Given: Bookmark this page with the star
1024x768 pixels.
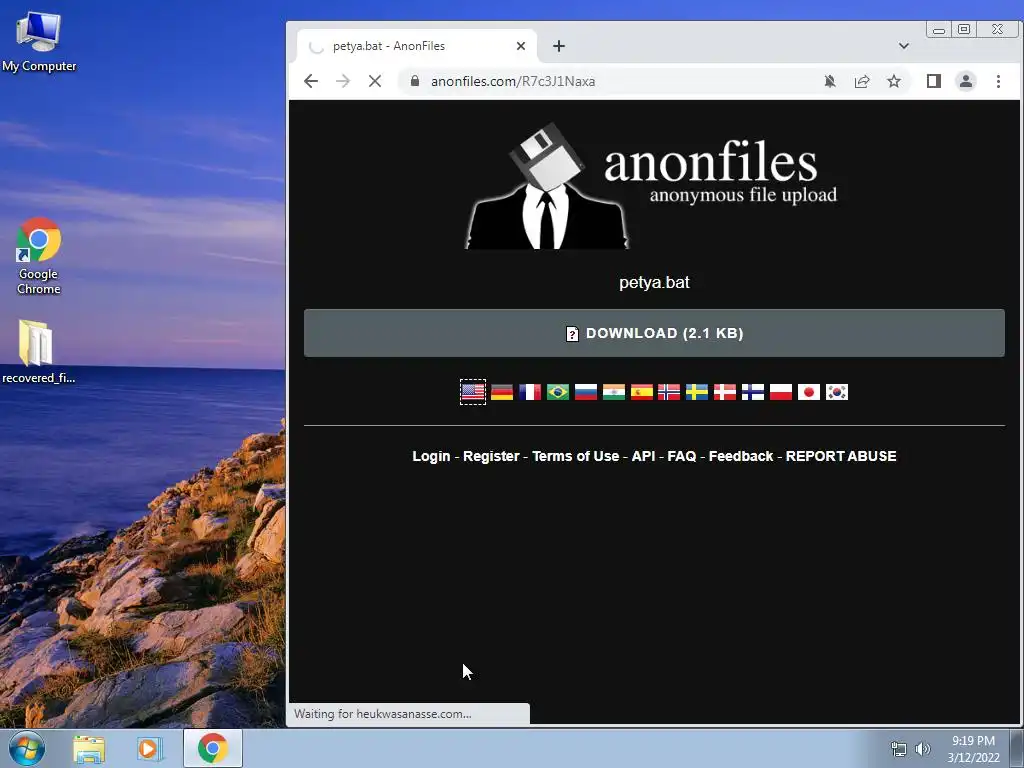Looking at the screenshot, I should pos(893,81).
